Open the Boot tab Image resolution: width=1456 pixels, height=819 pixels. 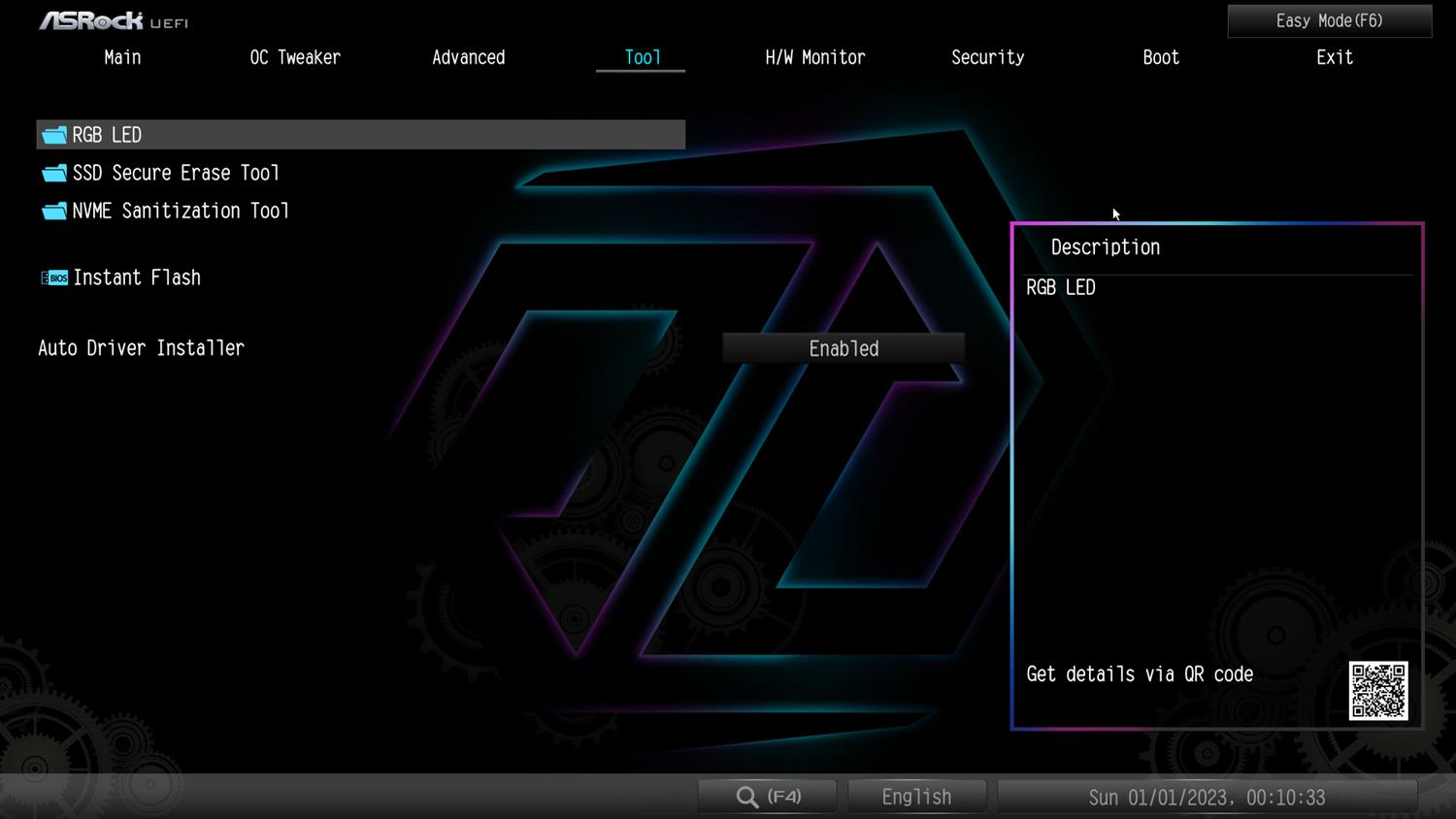point(1161,57)
